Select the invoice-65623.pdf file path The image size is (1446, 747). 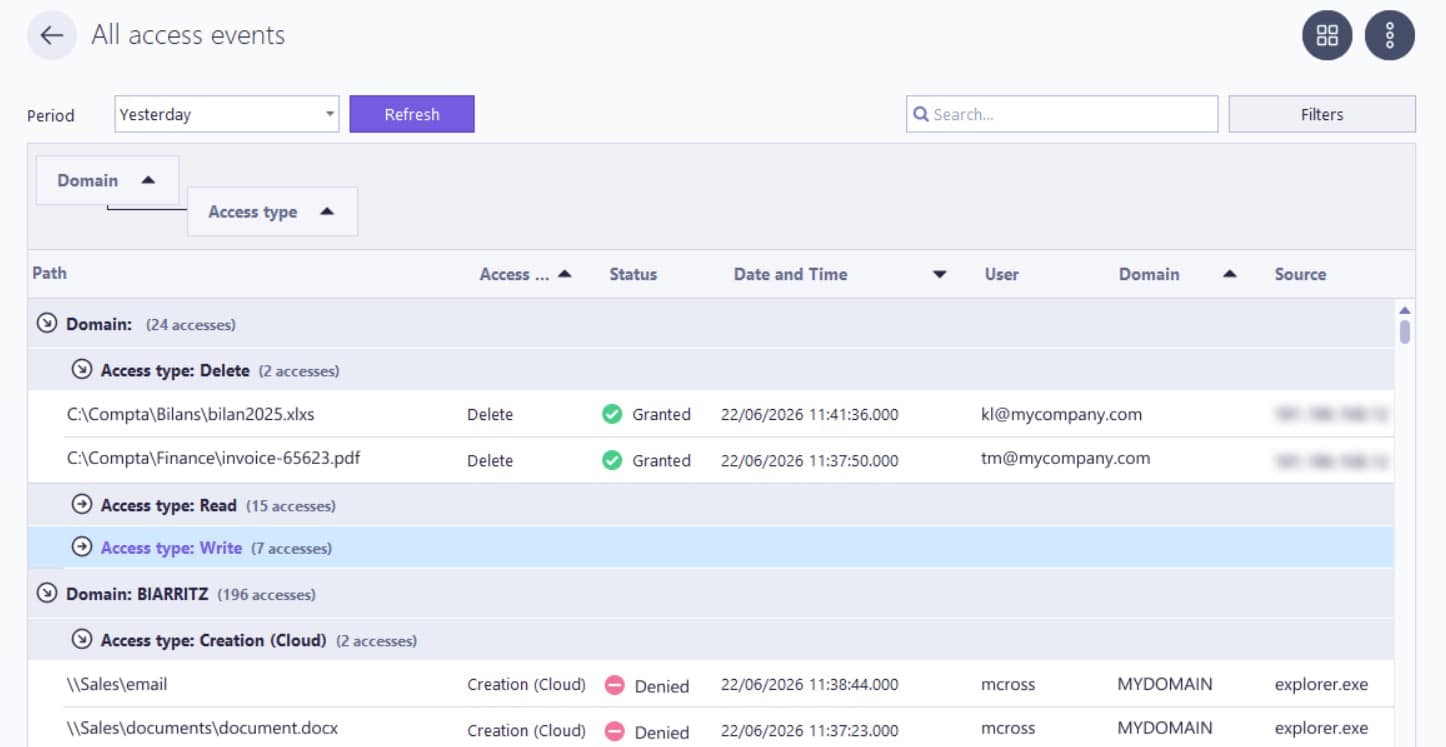click(x=213, y=459)
